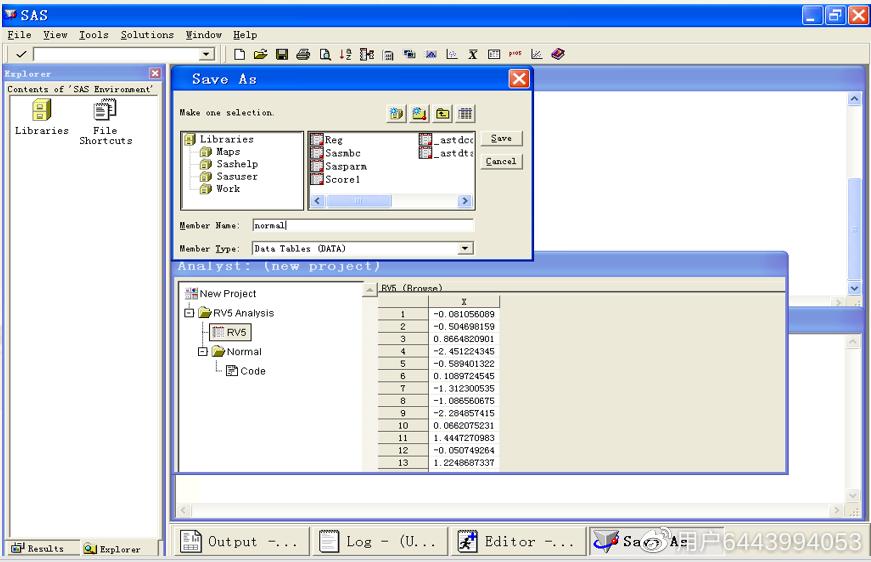Click the Open folder toolbar icon

click(260, 54)
